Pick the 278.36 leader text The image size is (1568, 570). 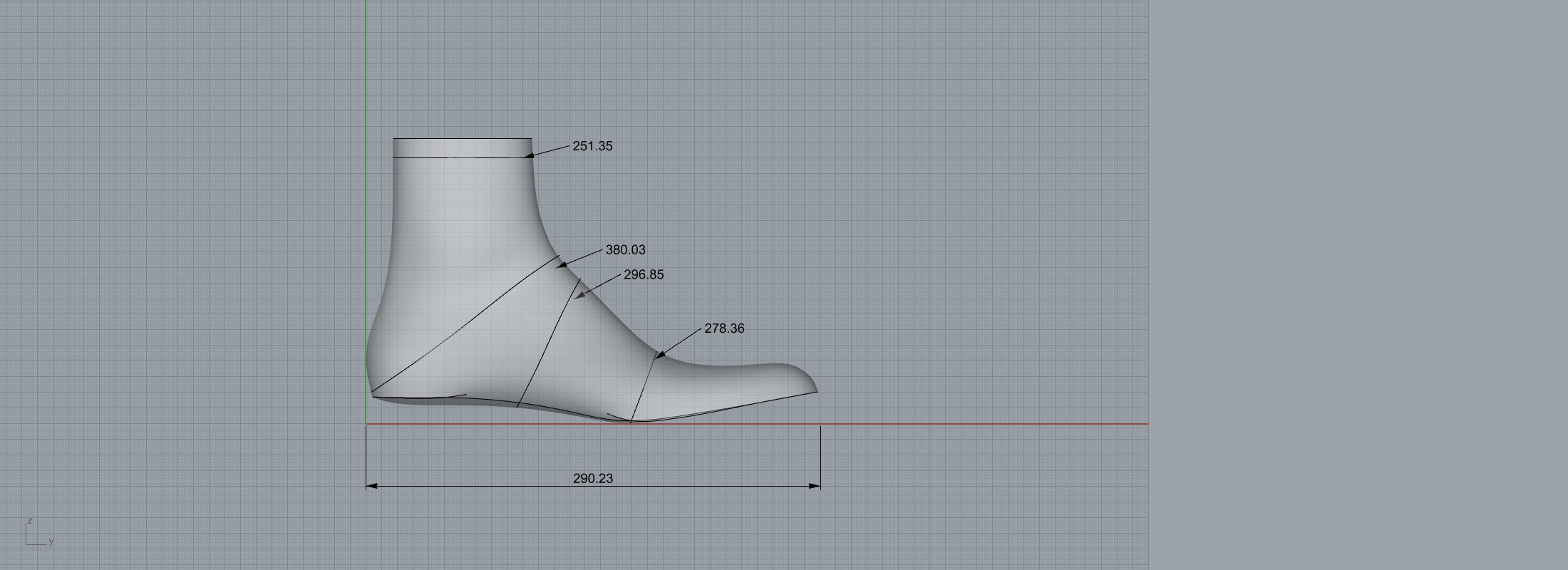[723, 328]
